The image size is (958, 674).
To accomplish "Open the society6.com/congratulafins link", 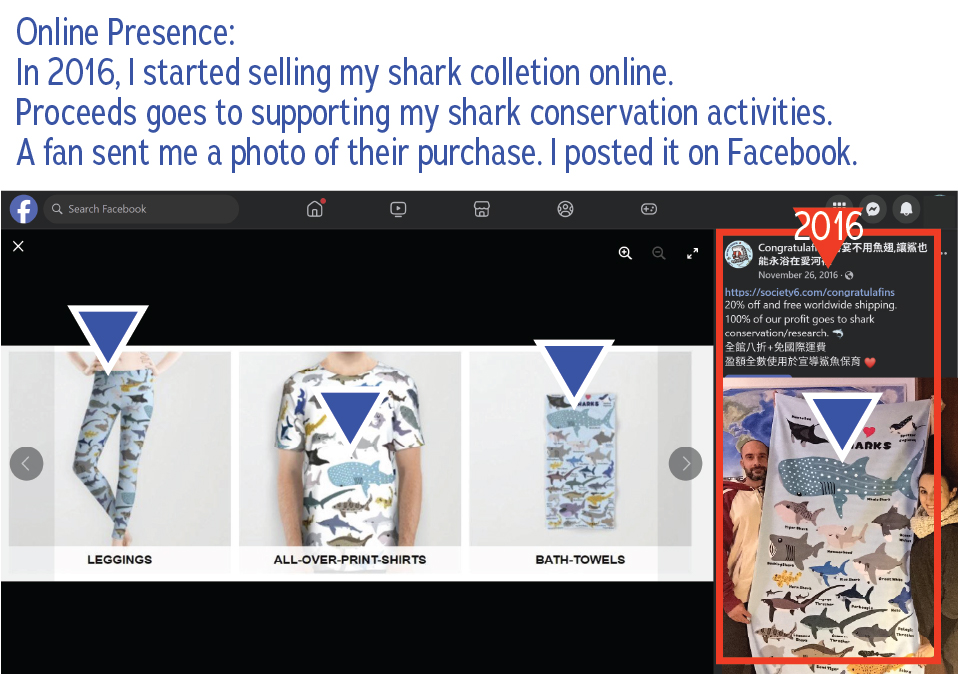I will tap(810, 292).
